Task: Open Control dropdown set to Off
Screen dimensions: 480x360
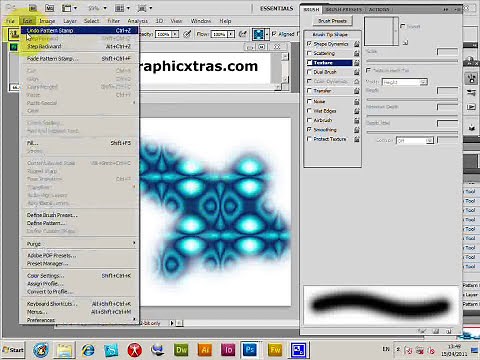Action: pyautogui.click(x=415, y=141)
